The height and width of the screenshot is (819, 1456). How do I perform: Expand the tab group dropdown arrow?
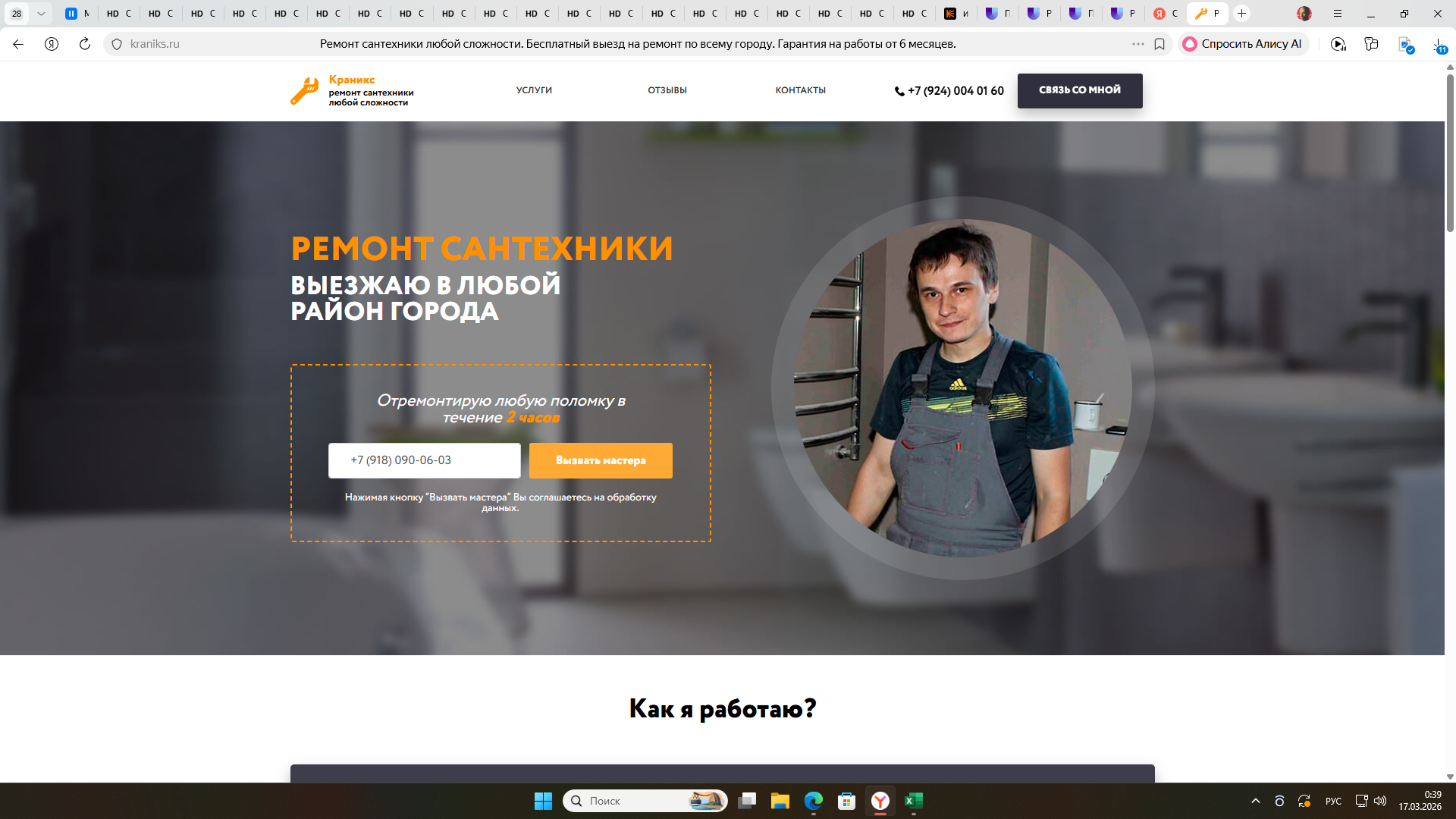click(x=41, y=14)
